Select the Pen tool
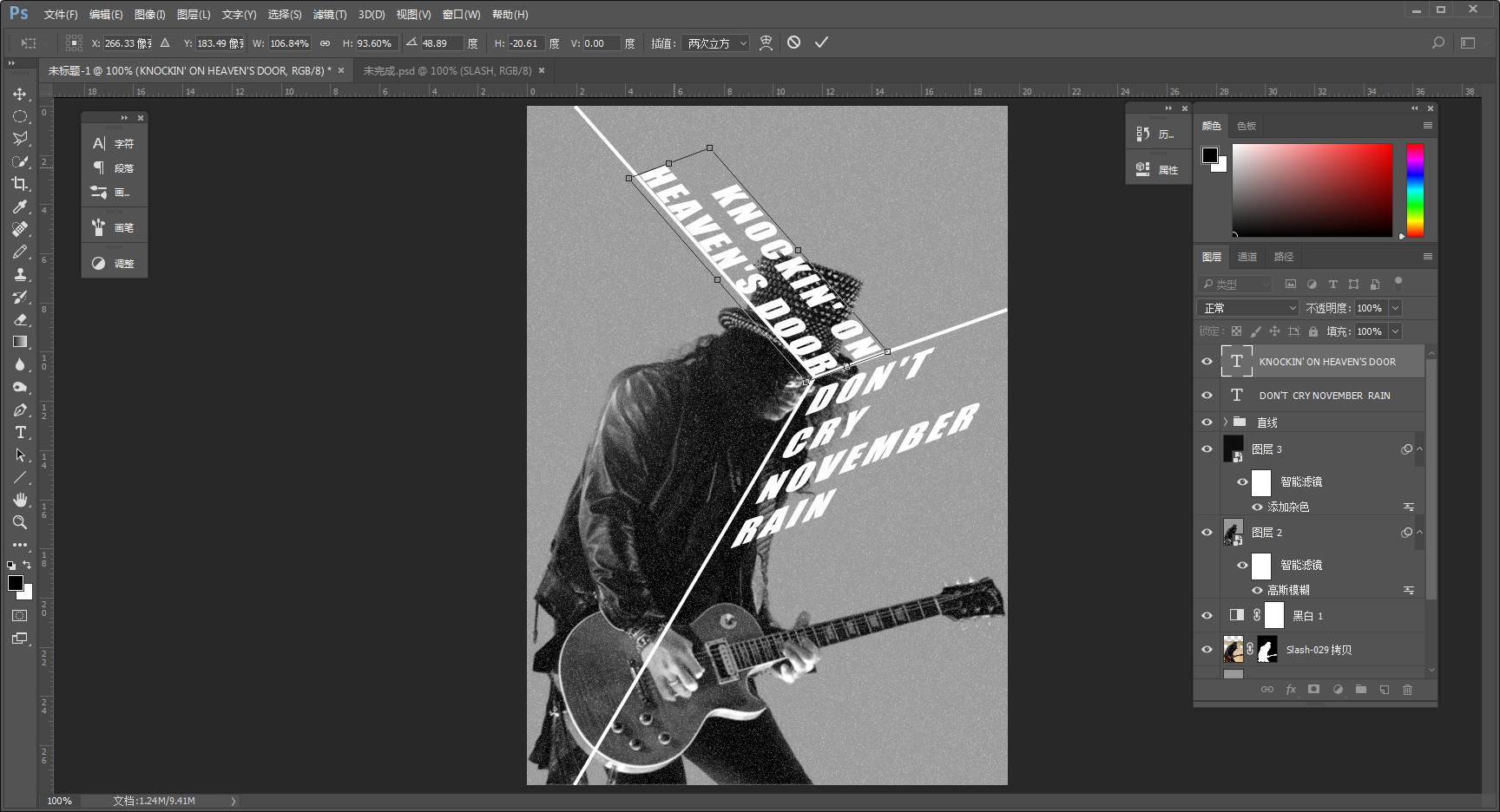The width and height of the screenshot is (1500, 812). 20,409
